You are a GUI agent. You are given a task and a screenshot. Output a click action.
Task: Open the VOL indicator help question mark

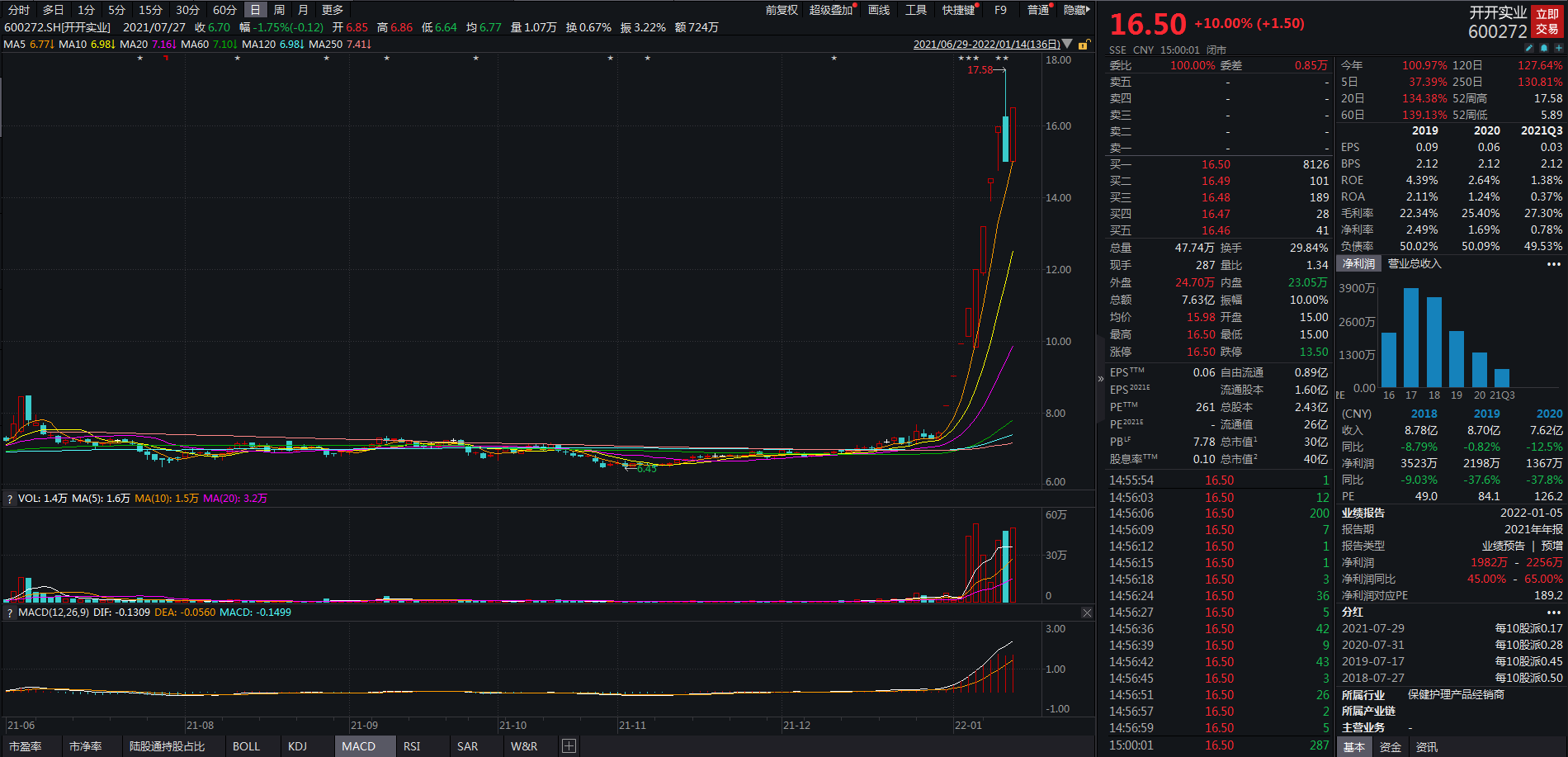click(x=9, y=499)
